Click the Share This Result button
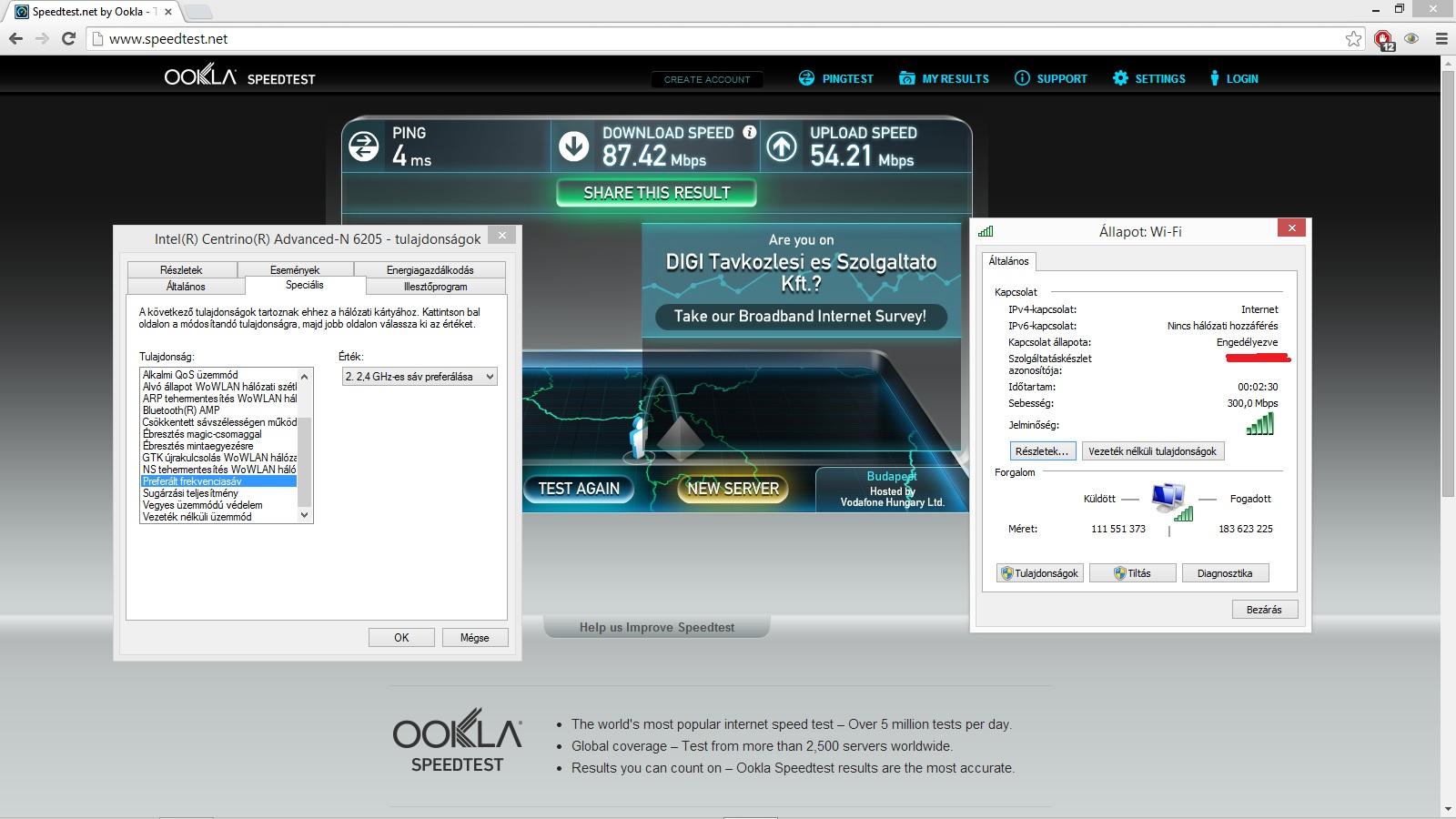The width and height of the screenshot is (1456, 819). coord(656,193)
